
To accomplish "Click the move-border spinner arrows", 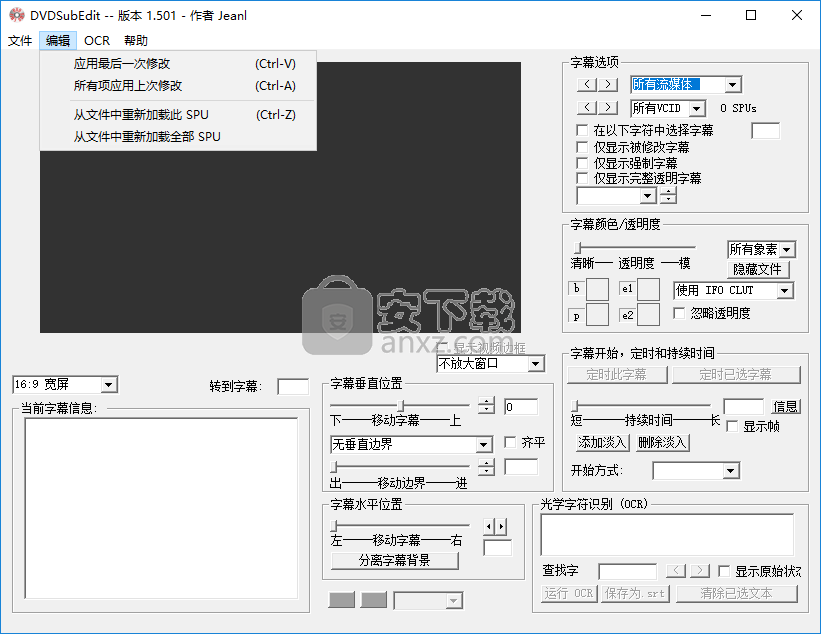I will (x=486, y=466).
